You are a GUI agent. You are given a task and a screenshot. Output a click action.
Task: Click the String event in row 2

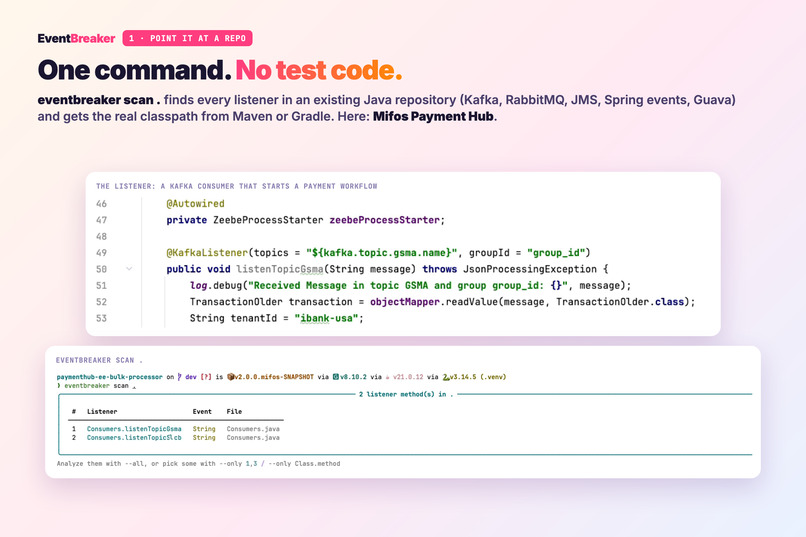(x=204, y=438)
